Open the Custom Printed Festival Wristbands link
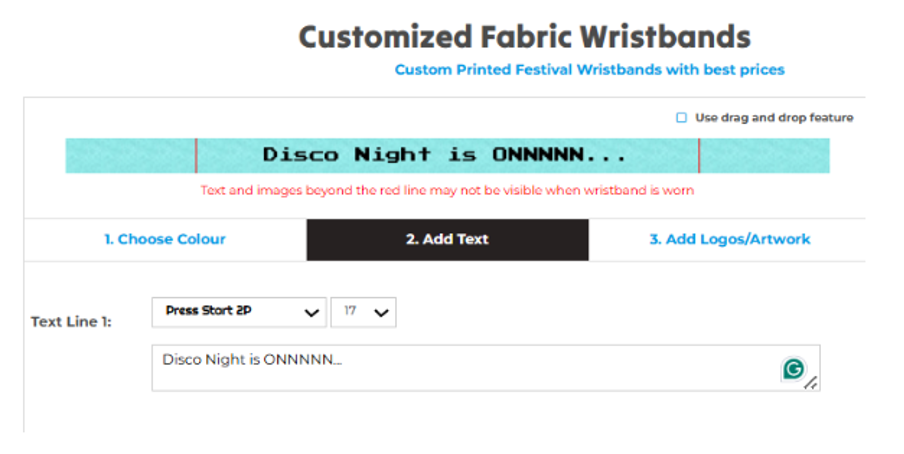The image size is (904, 454). (589, 70)
